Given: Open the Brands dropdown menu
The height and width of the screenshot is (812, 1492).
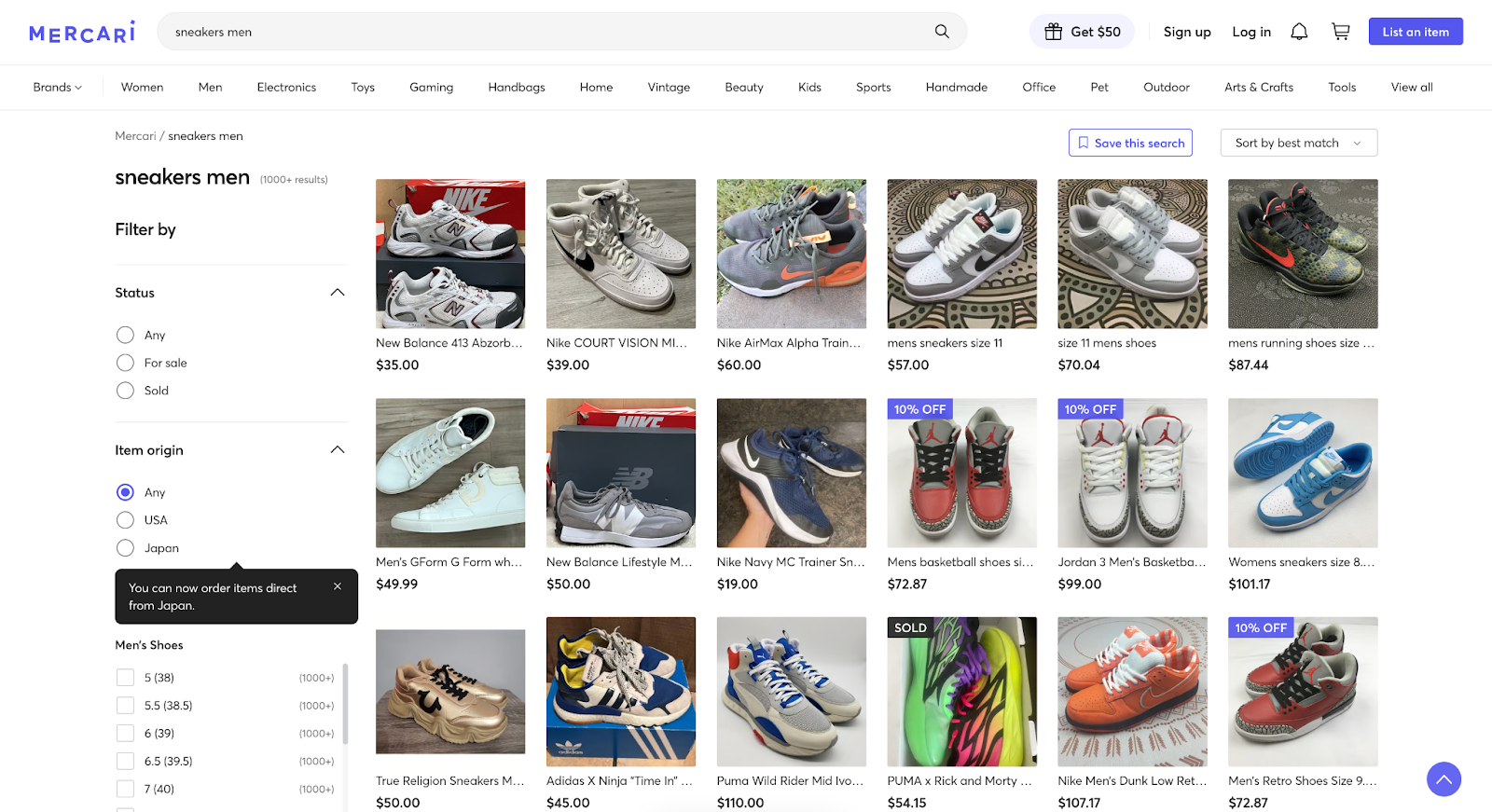Looking at the screenshot, I should point(58,88).
